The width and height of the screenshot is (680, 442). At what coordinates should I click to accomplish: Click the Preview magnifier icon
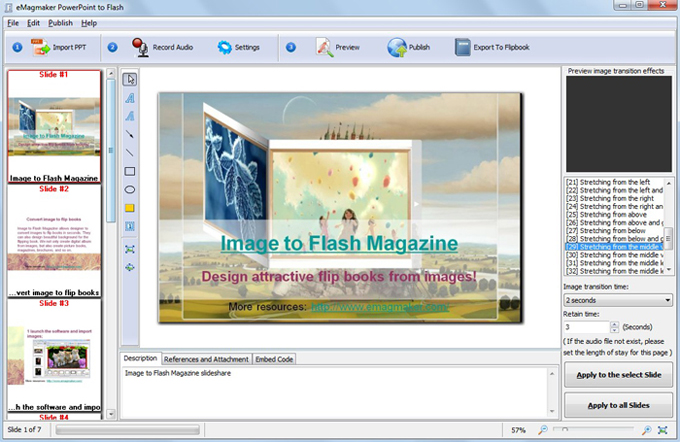point(324,47)
